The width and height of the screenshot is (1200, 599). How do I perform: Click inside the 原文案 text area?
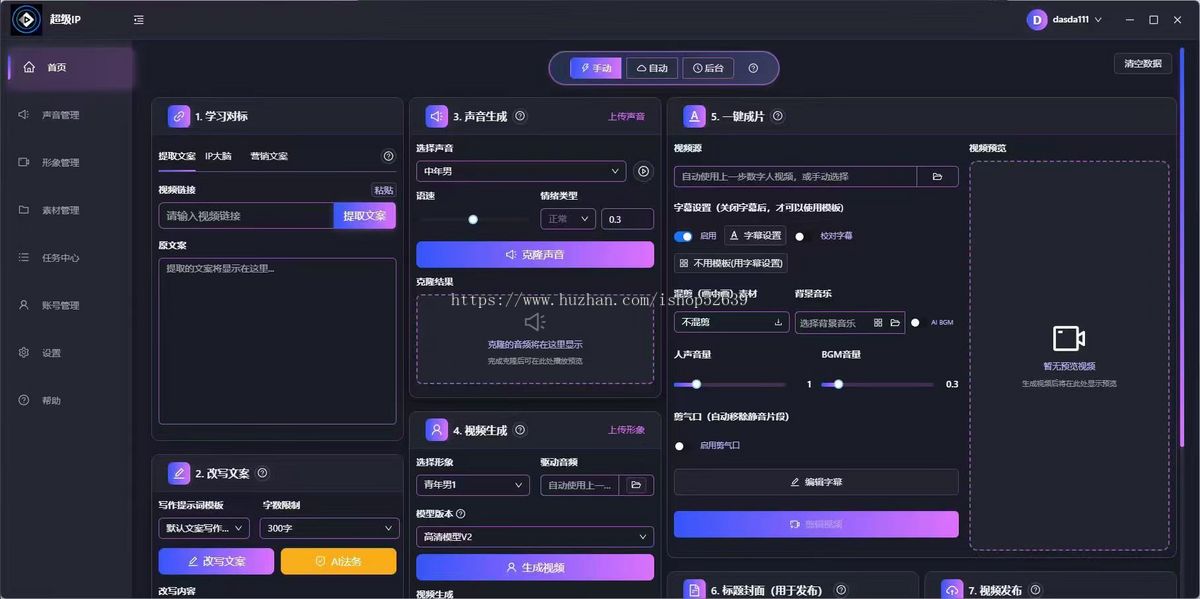coord(277,341)
